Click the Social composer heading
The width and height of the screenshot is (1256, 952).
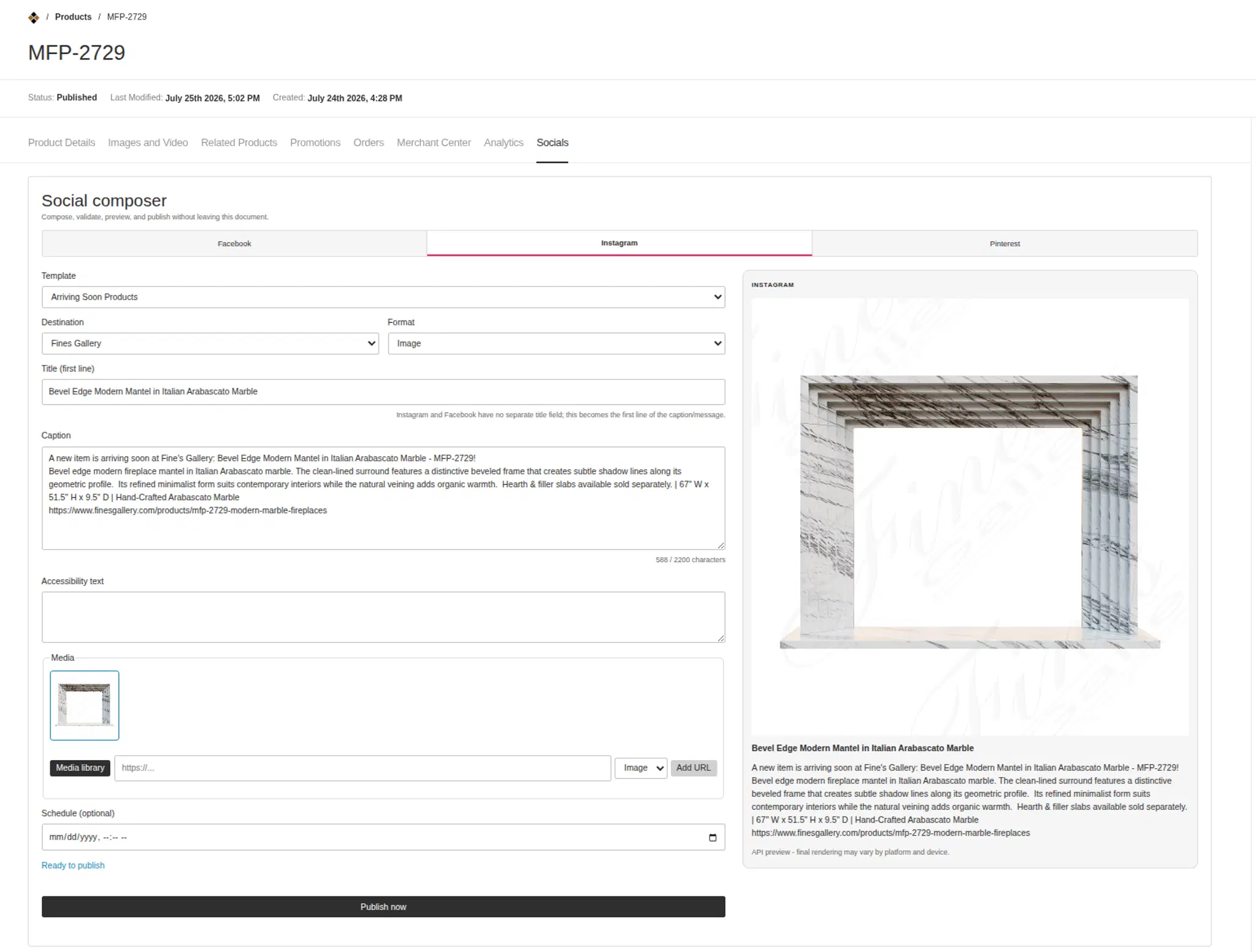pos(104,200)
